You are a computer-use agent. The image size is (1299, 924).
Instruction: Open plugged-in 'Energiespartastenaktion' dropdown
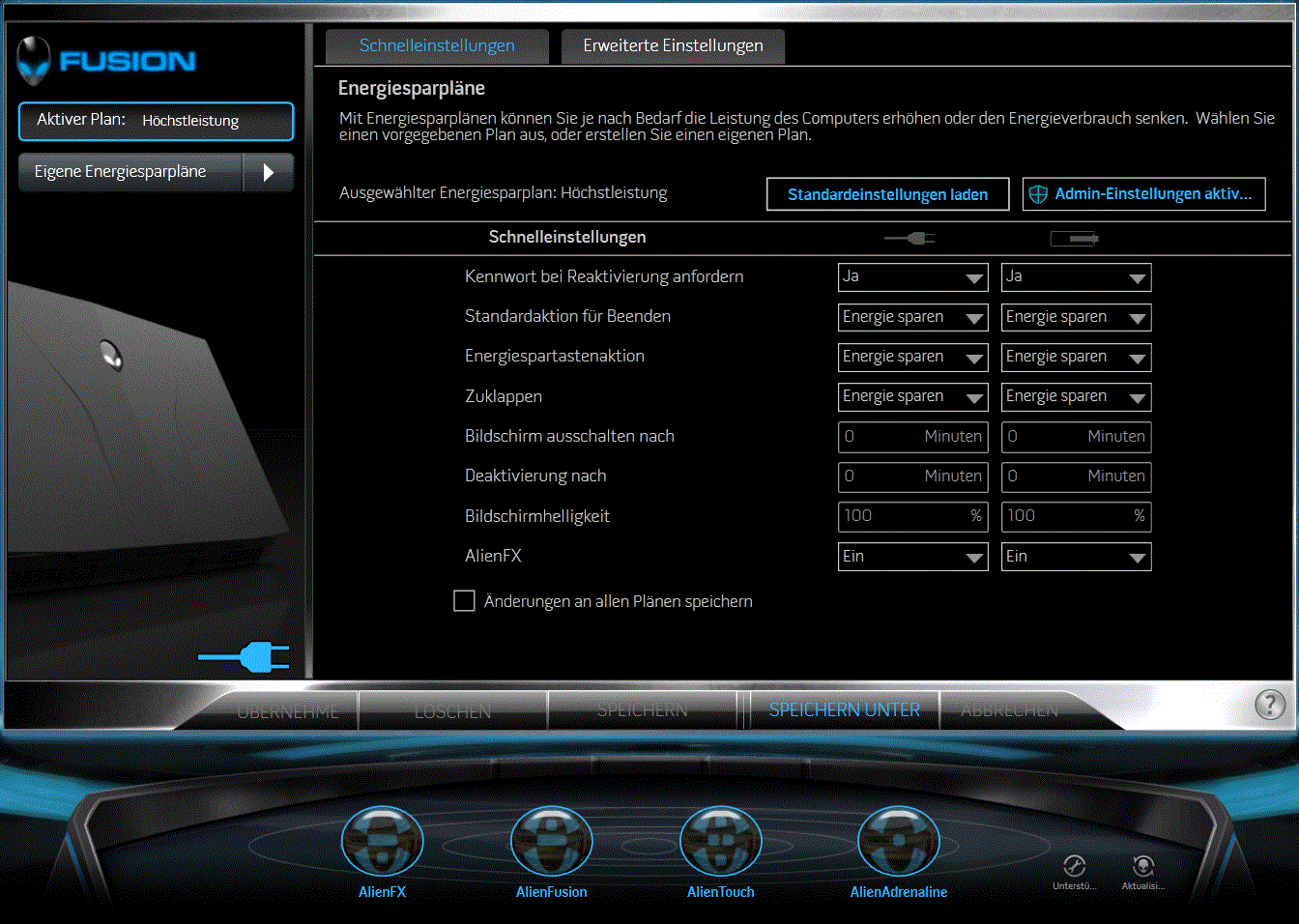point(913,357)
